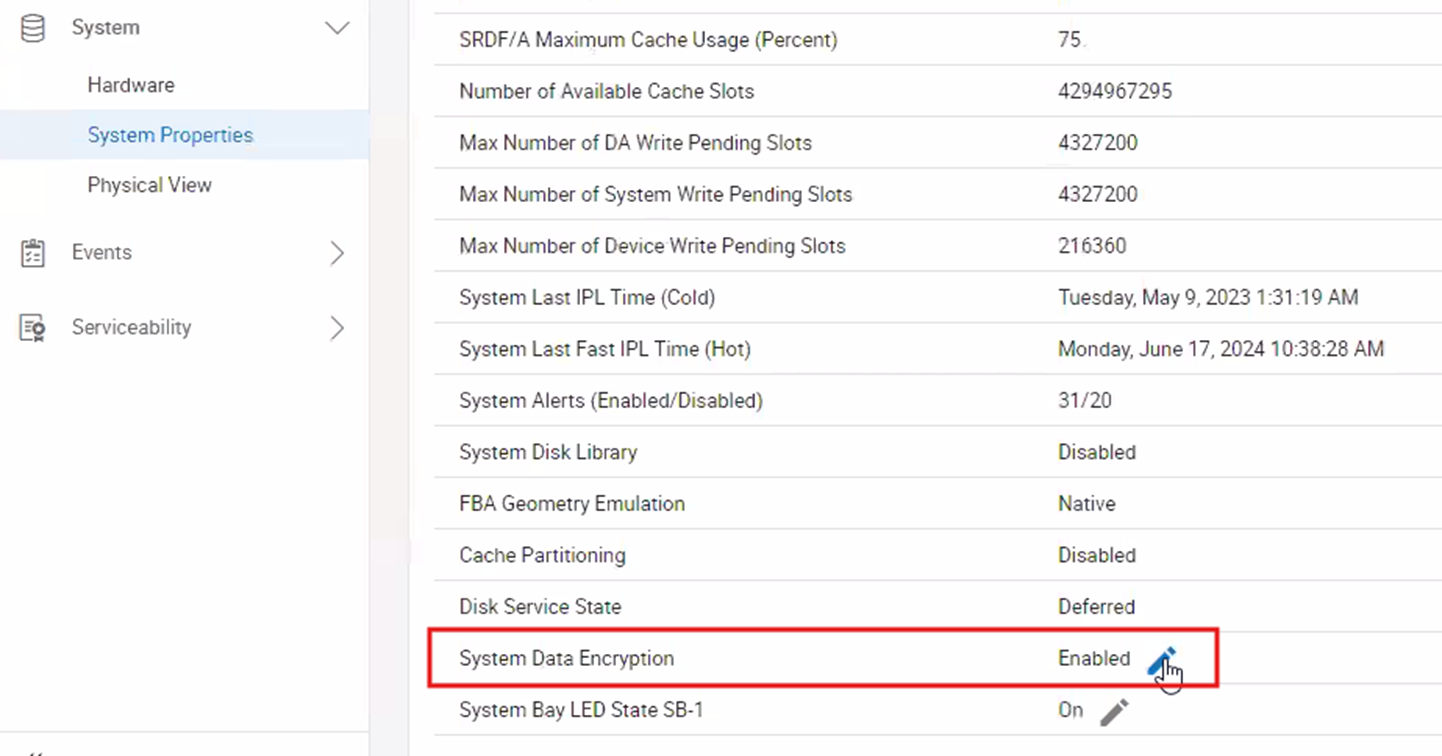Click System Last Fast IPL Time (Hot) label

point(604,349)
